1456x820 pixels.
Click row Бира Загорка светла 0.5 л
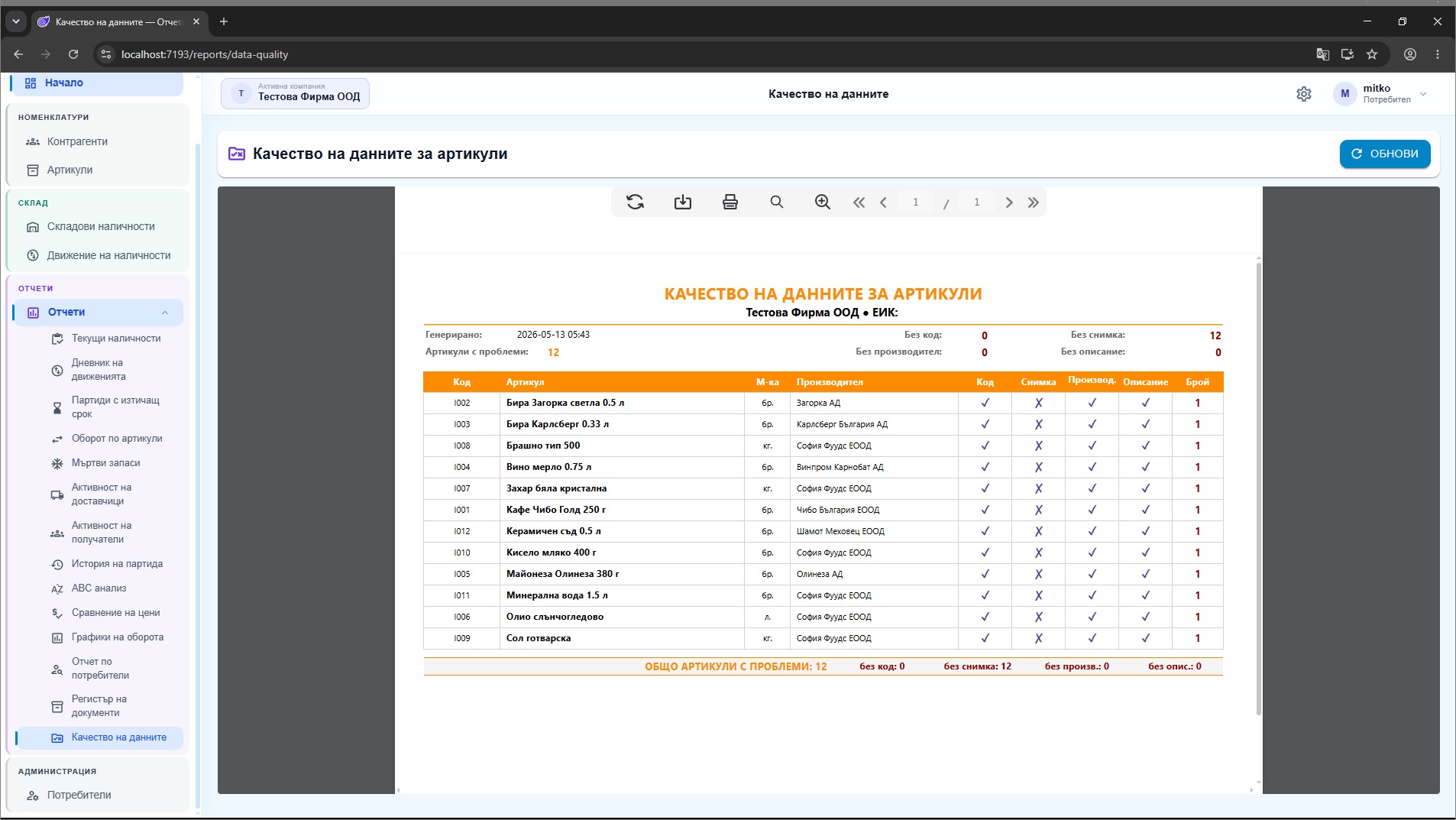click(823, 403)
